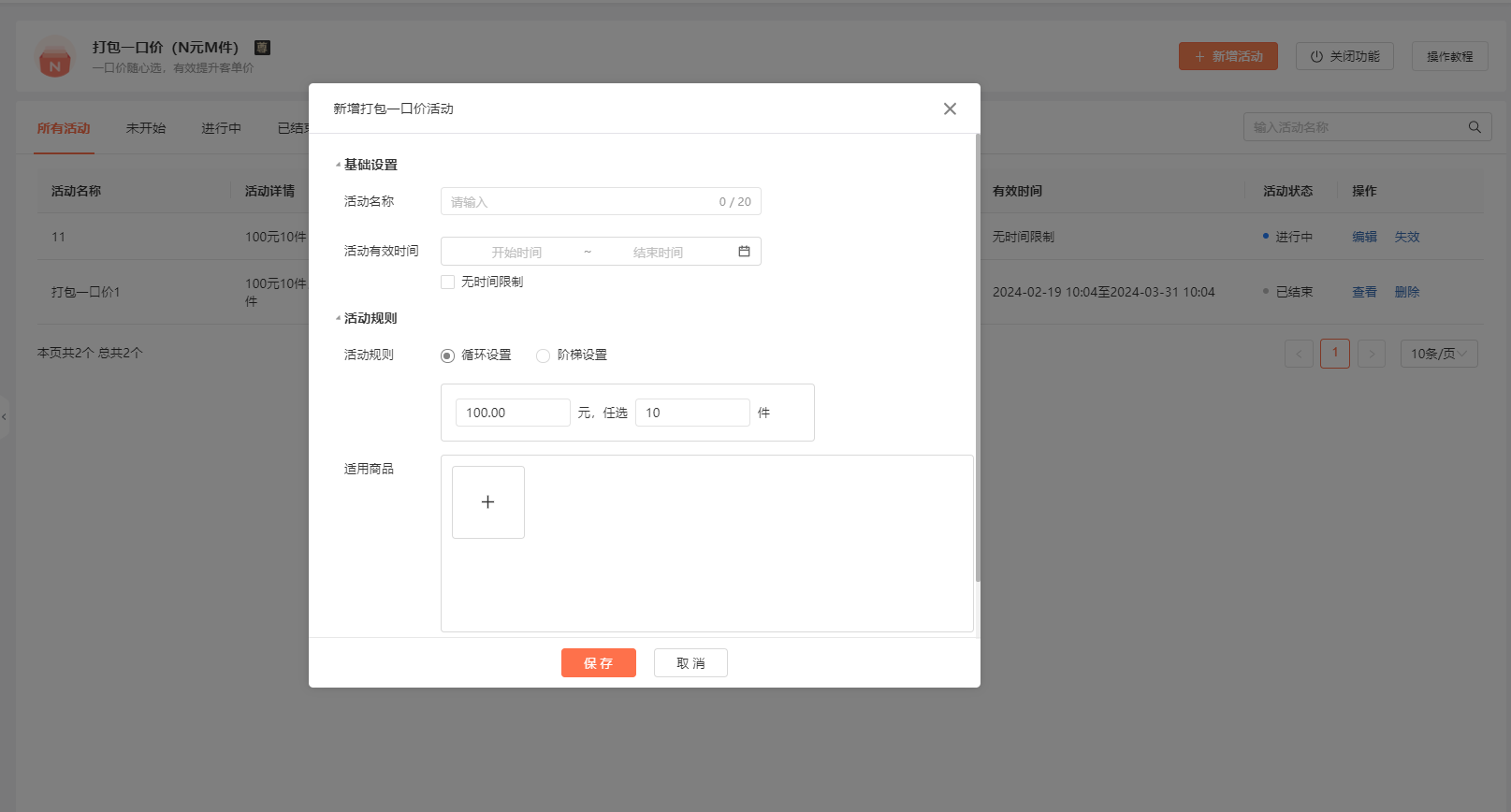Click the 取消 button
This screenshot has height=812, width=1511.
pos(690,663)
